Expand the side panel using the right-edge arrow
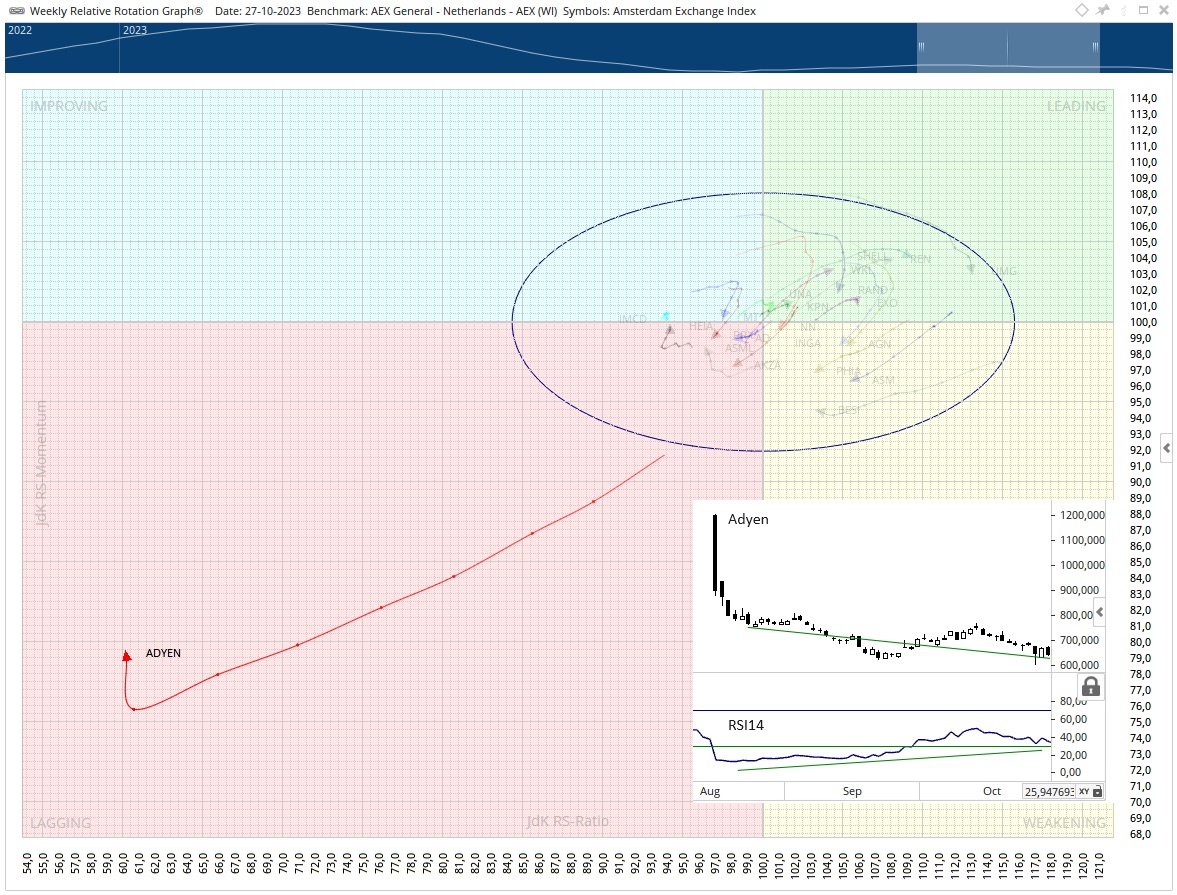The height and width of the screenshot is (895, 1177). click(x=1167, y=449)
